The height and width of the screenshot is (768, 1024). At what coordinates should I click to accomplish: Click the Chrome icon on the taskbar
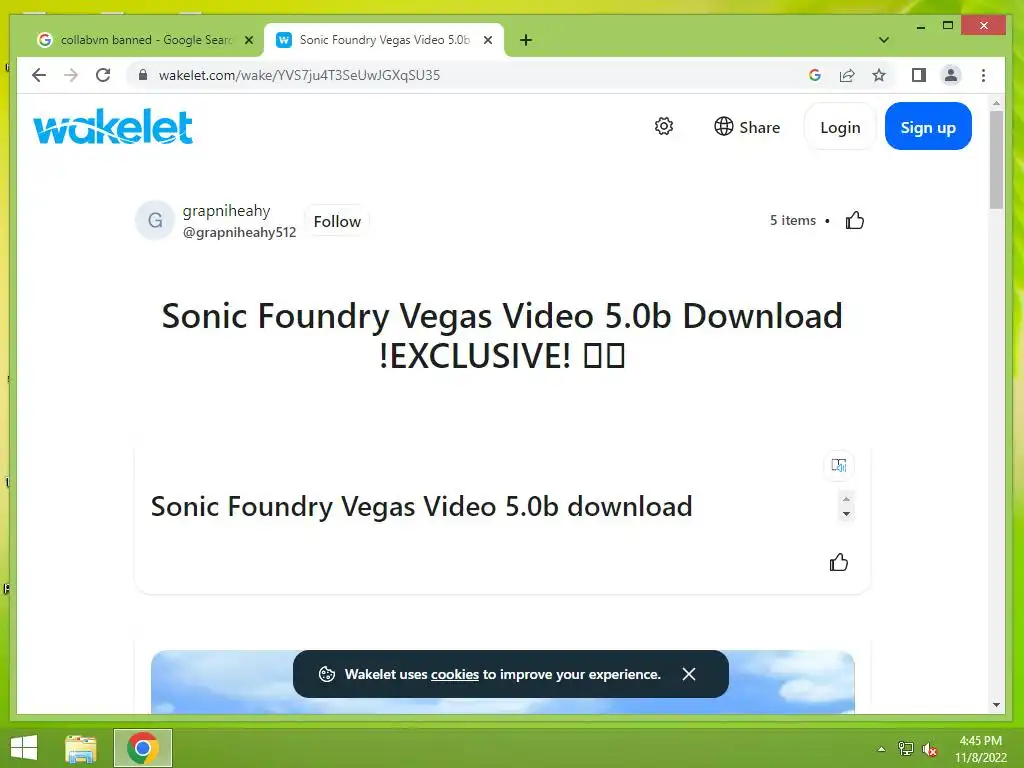tap(143, 748)
